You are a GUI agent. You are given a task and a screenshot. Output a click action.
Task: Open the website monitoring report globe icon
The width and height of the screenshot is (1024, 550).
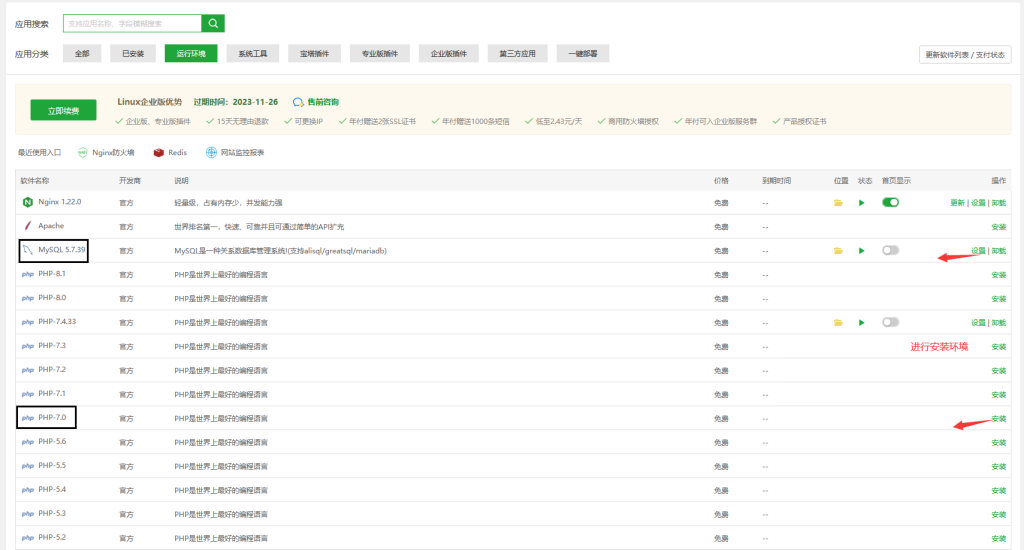(211, 153)
